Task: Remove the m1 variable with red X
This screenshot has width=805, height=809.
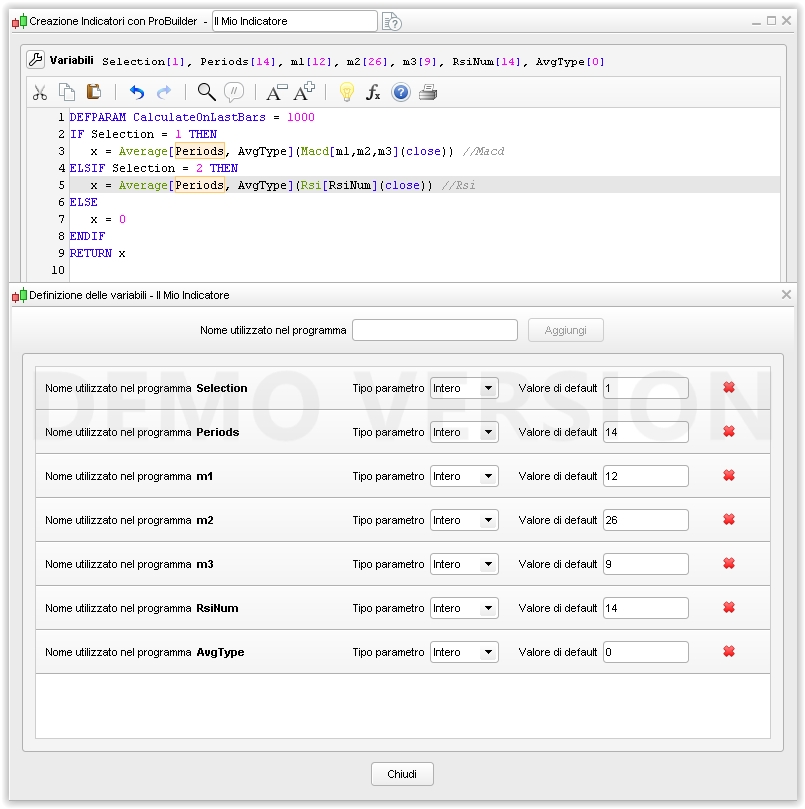Action: coord(729,475)
